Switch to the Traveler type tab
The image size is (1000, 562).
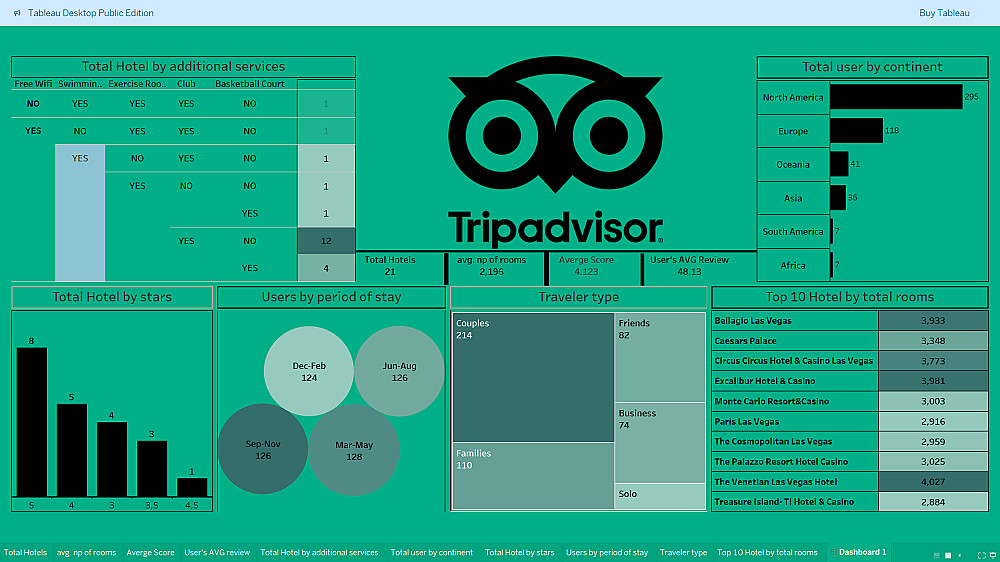[x=683, y=552]
